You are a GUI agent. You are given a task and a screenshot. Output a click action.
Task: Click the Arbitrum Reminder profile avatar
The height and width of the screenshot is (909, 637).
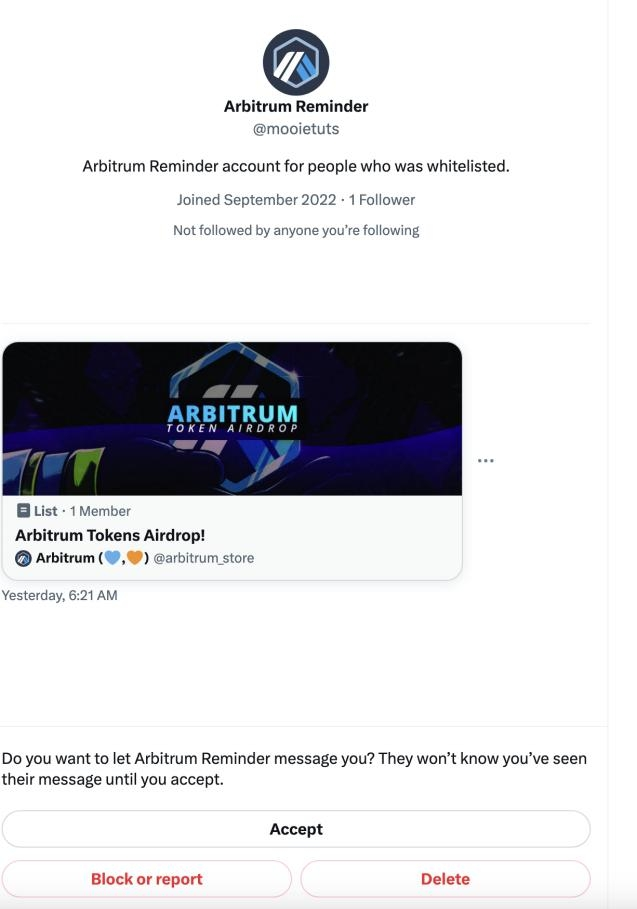coord(296,63)
